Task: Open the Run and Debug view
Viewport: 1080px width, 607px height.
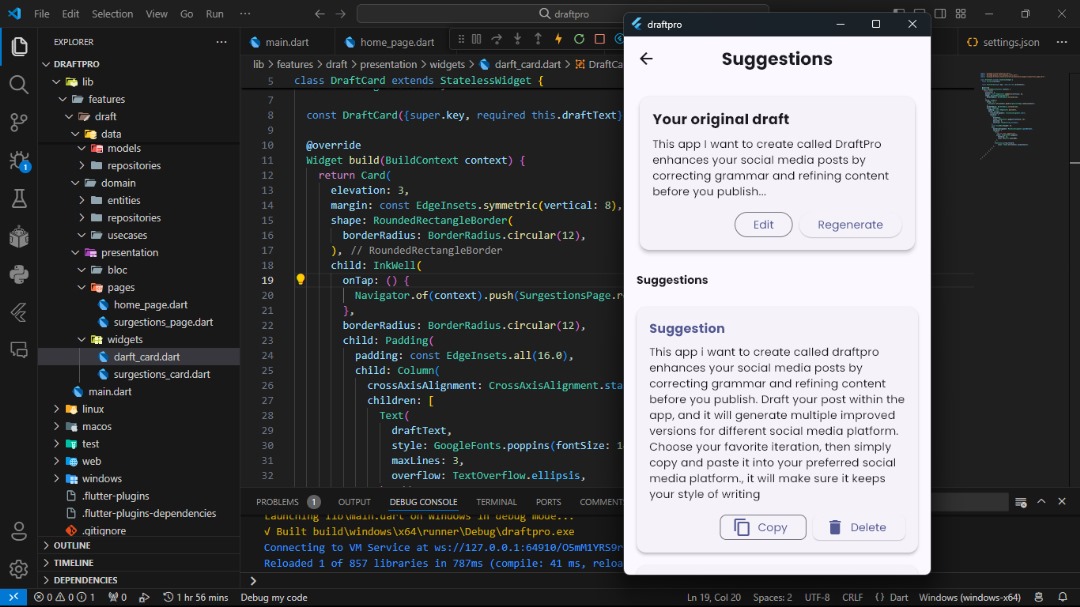Action: point(19,161)
